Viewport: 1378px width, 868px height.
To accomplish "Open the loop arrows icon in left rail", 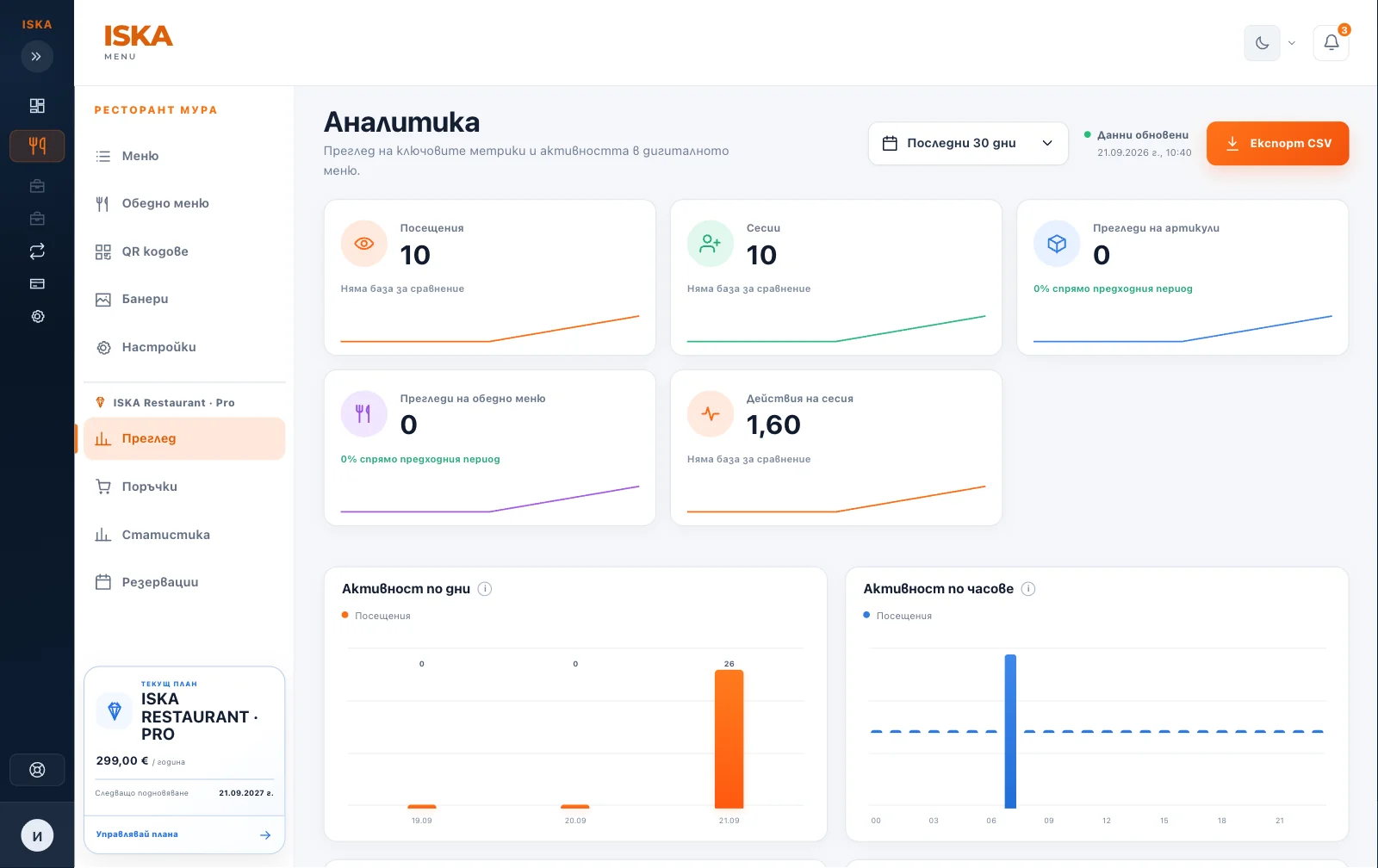I will (37, 251).
